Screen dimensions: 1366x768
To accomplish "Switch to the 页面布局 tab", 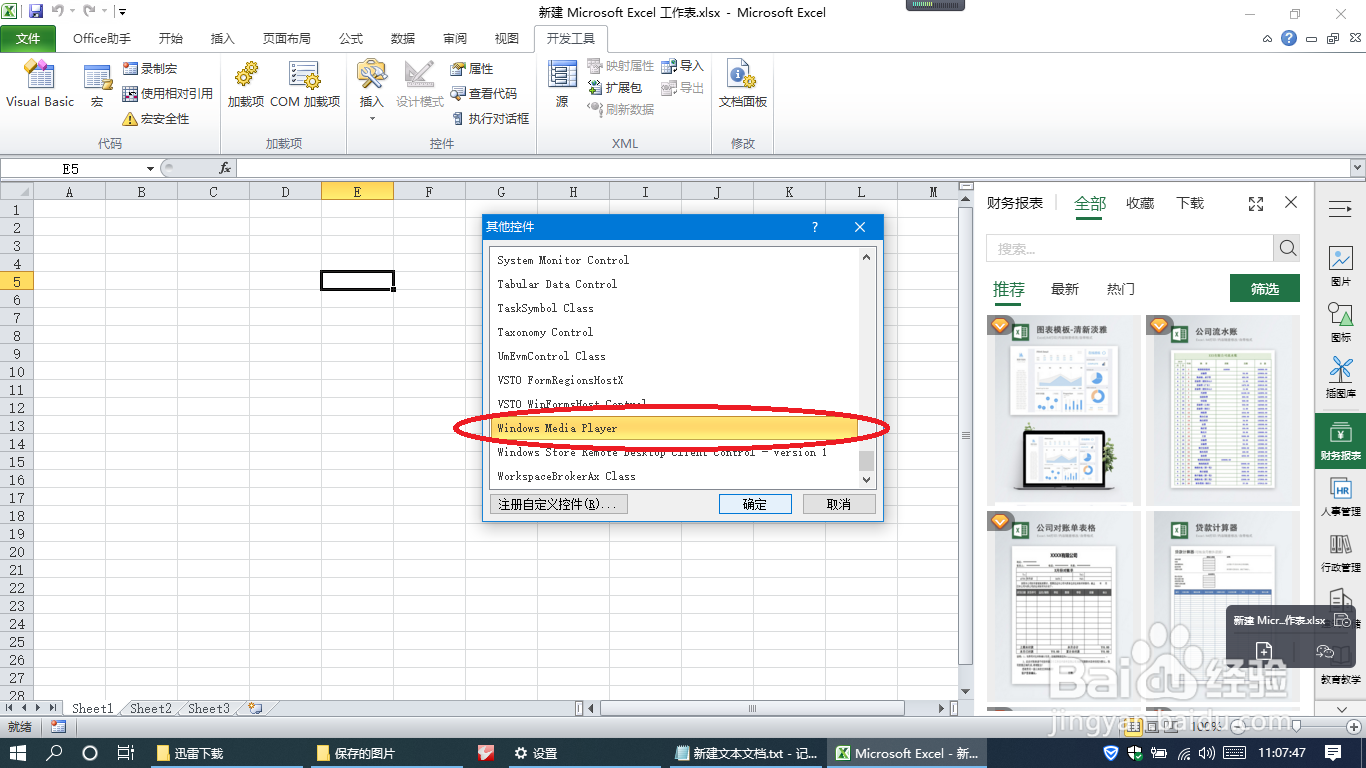I will (287, 39).
